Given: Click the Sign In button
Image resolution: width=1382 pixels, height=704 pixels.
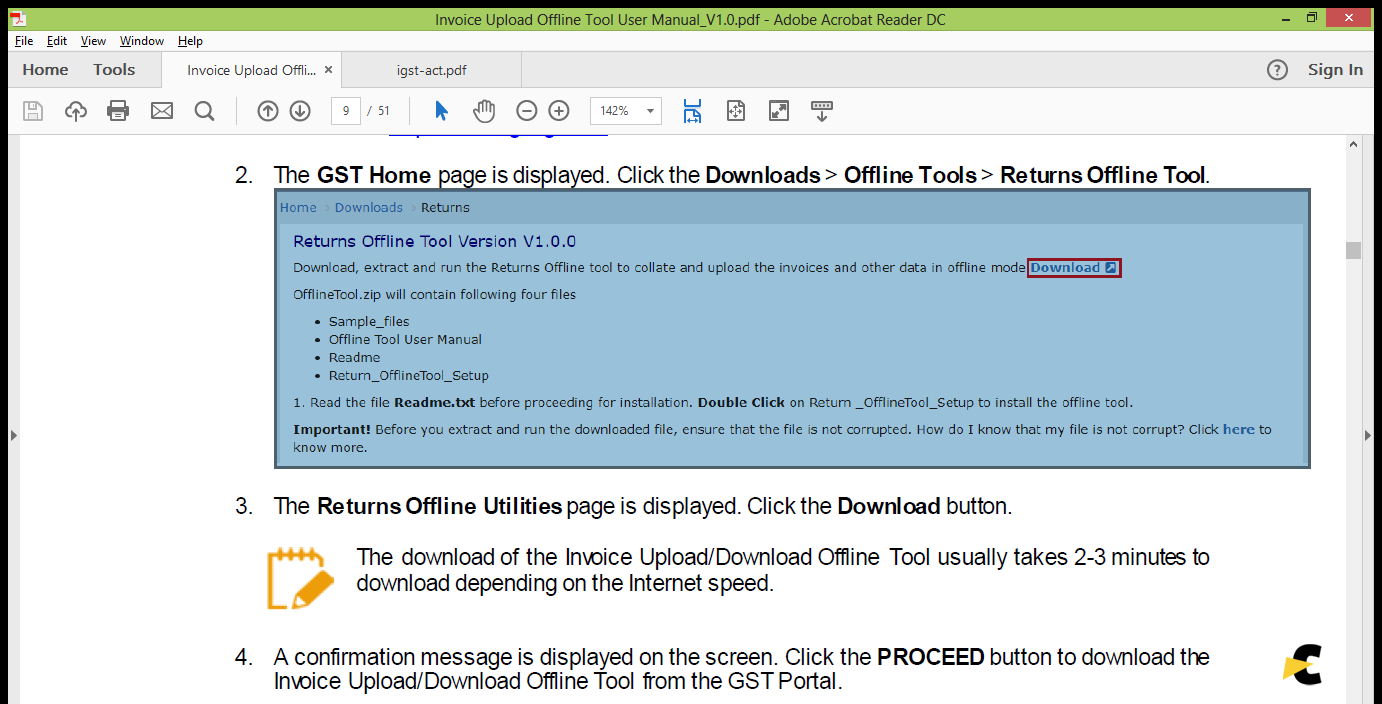Looking at the screenshot, I should [1335, 70].
